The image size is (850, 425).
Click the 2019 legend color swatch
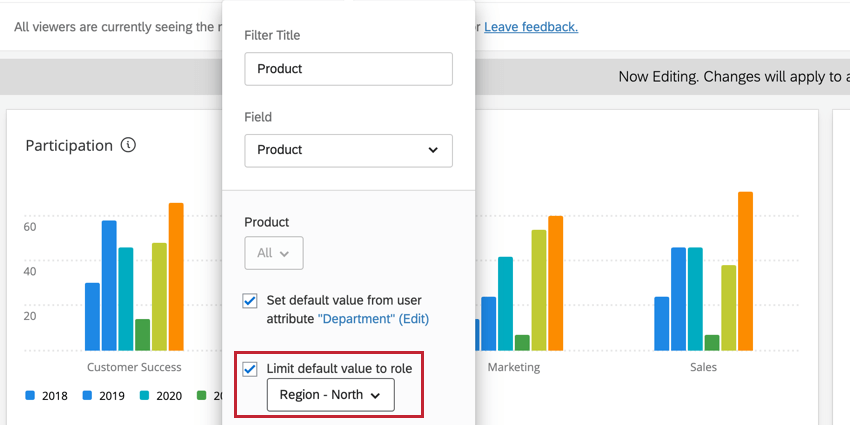pyautogui.click(x=88, y=396)
